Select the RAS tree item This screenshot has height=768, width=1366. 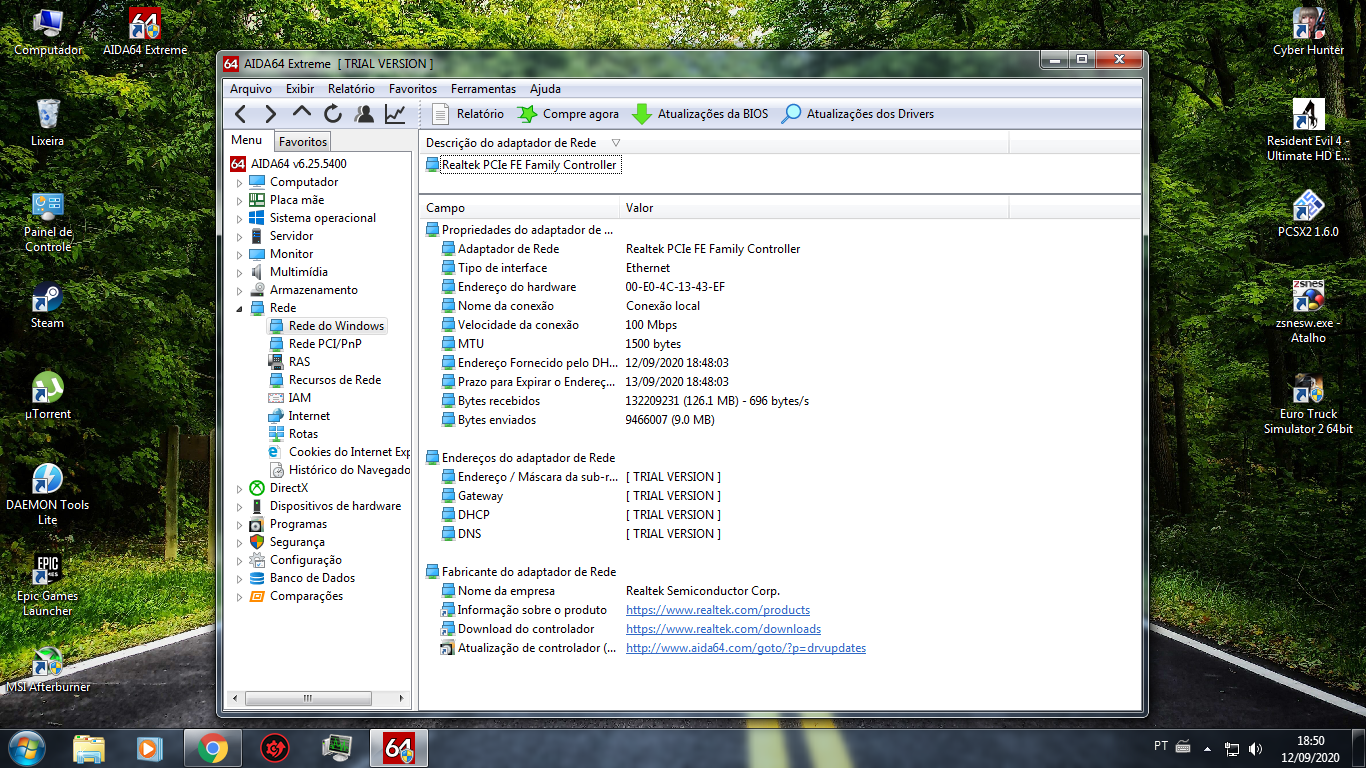click(299, 362)
